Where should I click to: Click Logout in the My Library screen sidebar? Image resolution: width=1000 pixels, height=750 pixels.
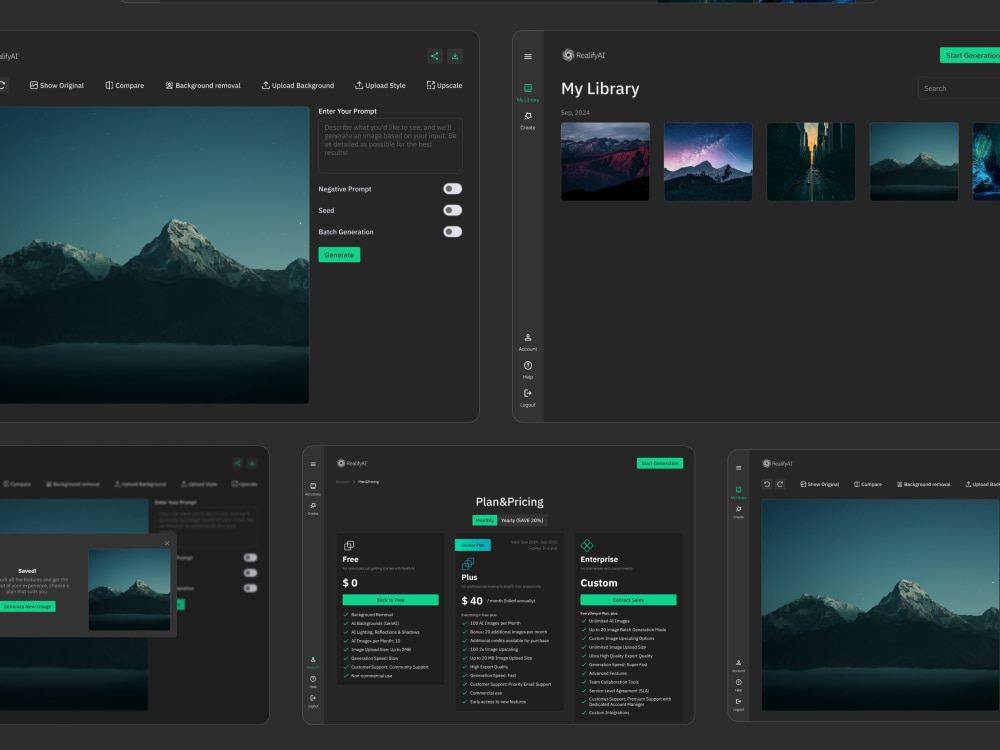pyautogui.click(x=528, y=397)
